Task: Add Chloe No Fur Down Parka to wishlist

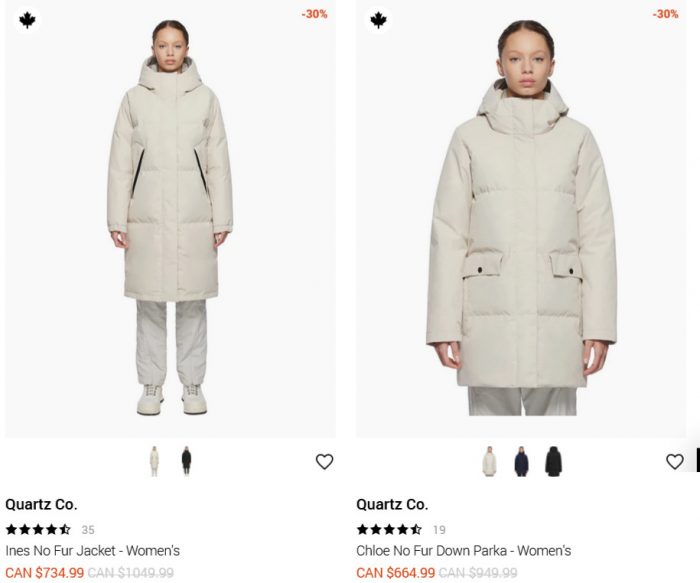Action: pos(675,462)
